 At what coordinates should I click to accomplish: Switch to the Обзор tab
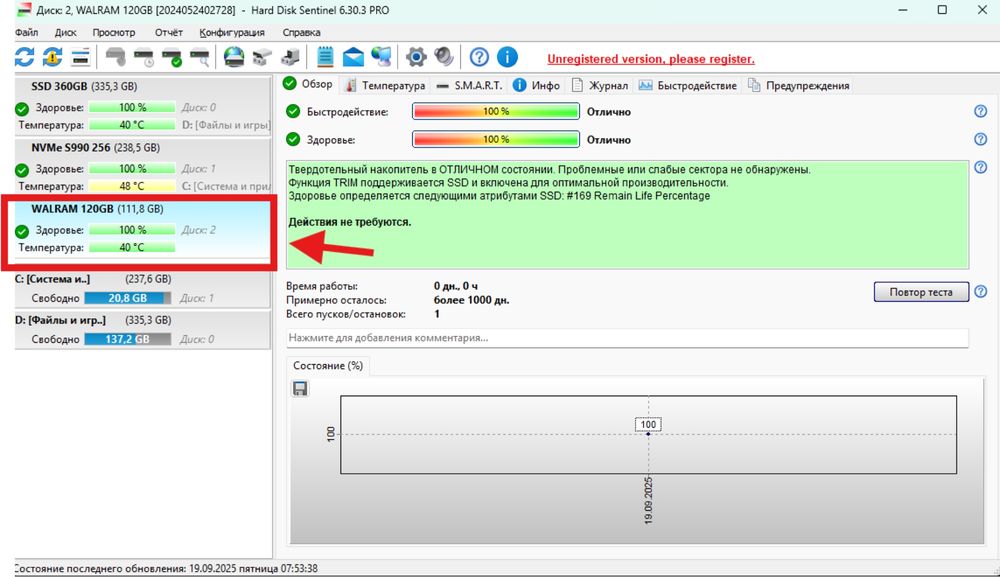click(308, 84)
